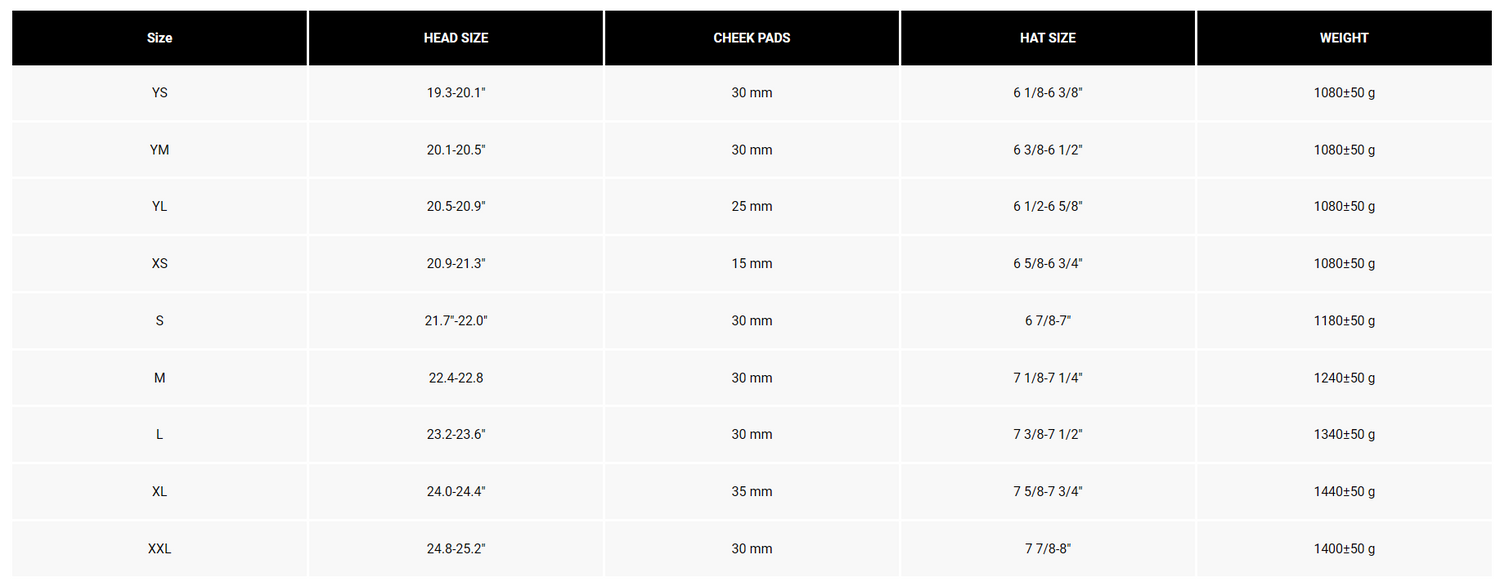Click the 1440±50 g weight cell

click(x=1344, y=492)
